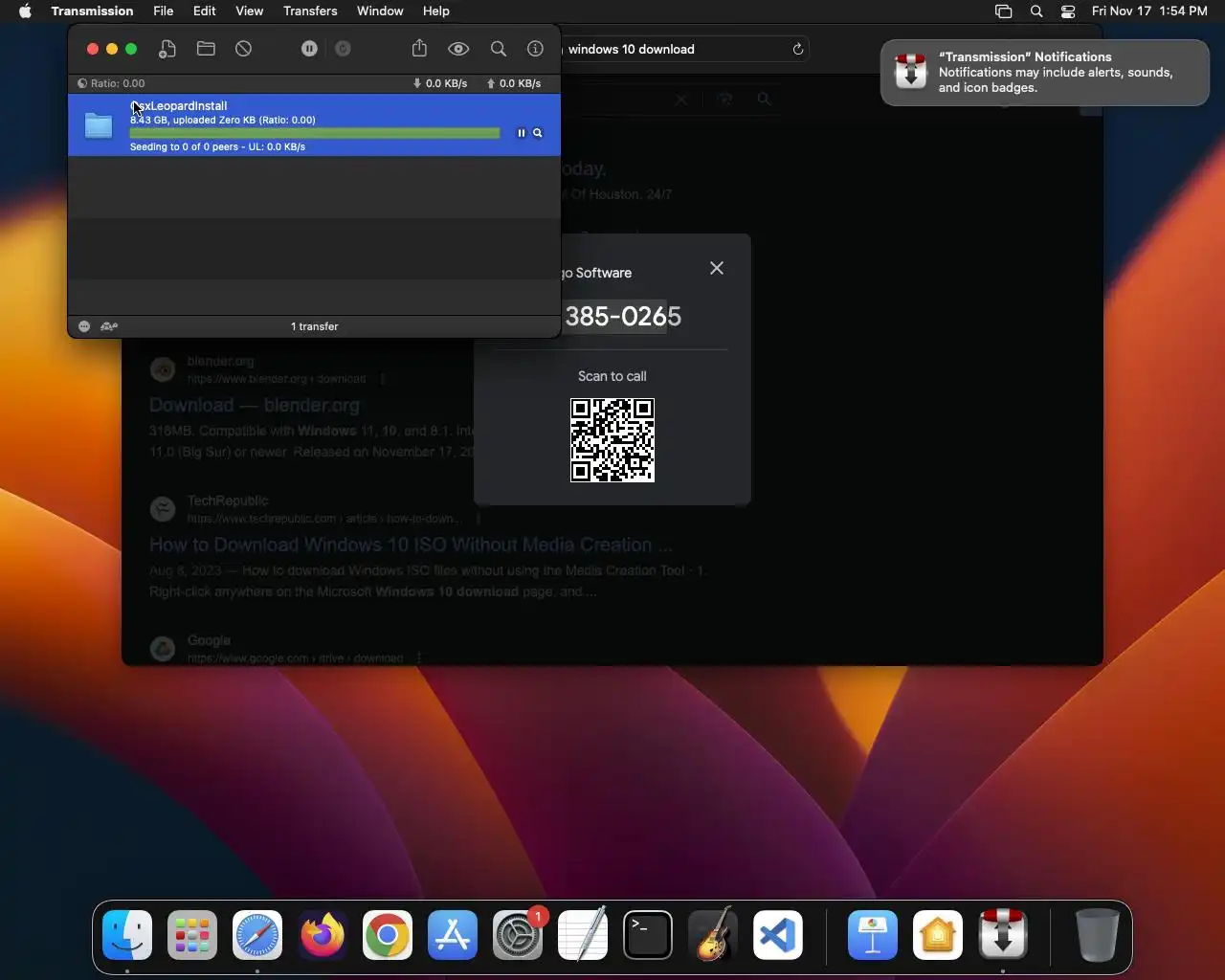
Task: Open TextEdit from the Dock
Action: click(x=583, y=935)
